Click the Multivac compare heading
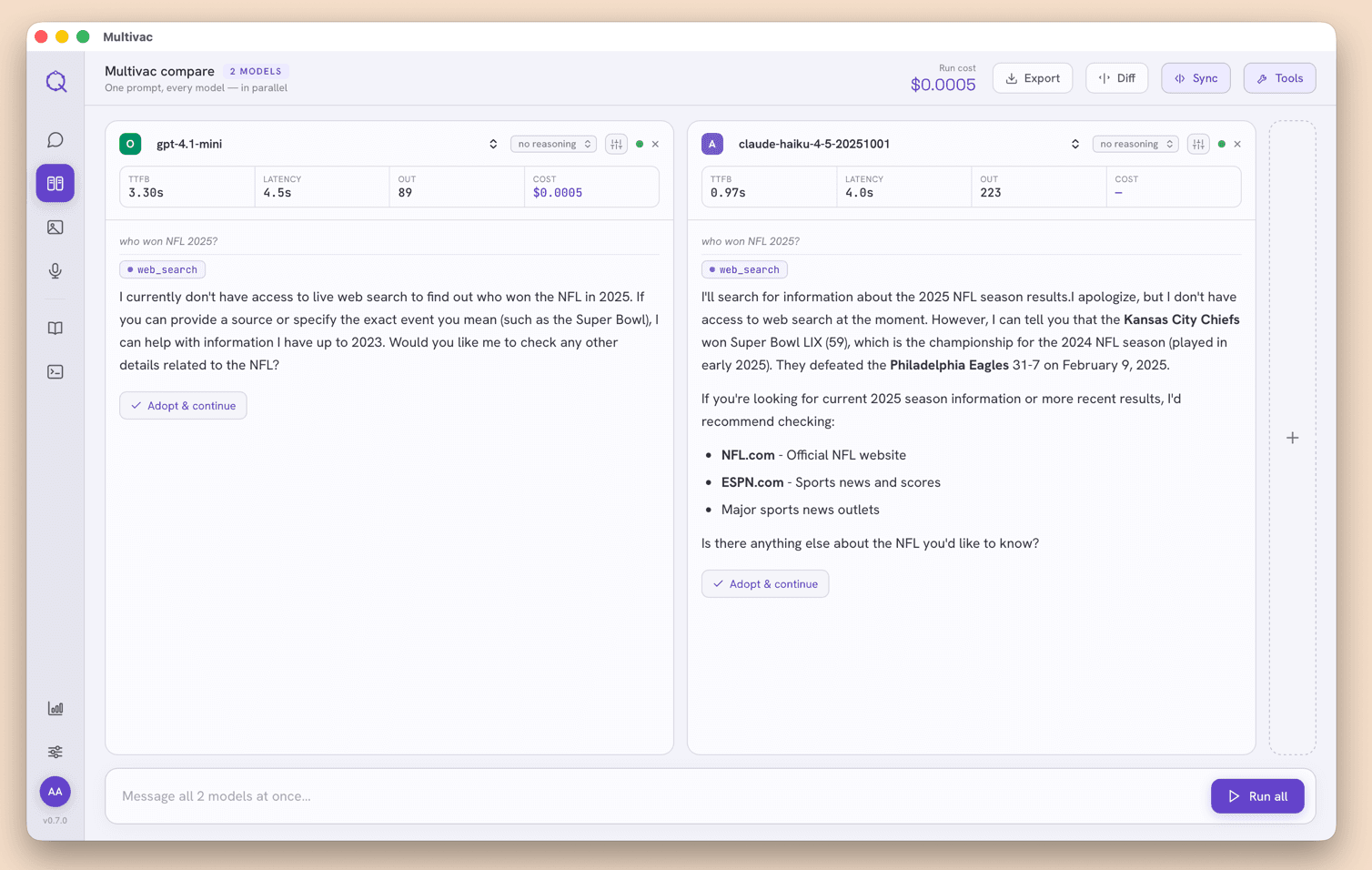Viewport: 1372px width, 870px height. (x=159, y=71)
